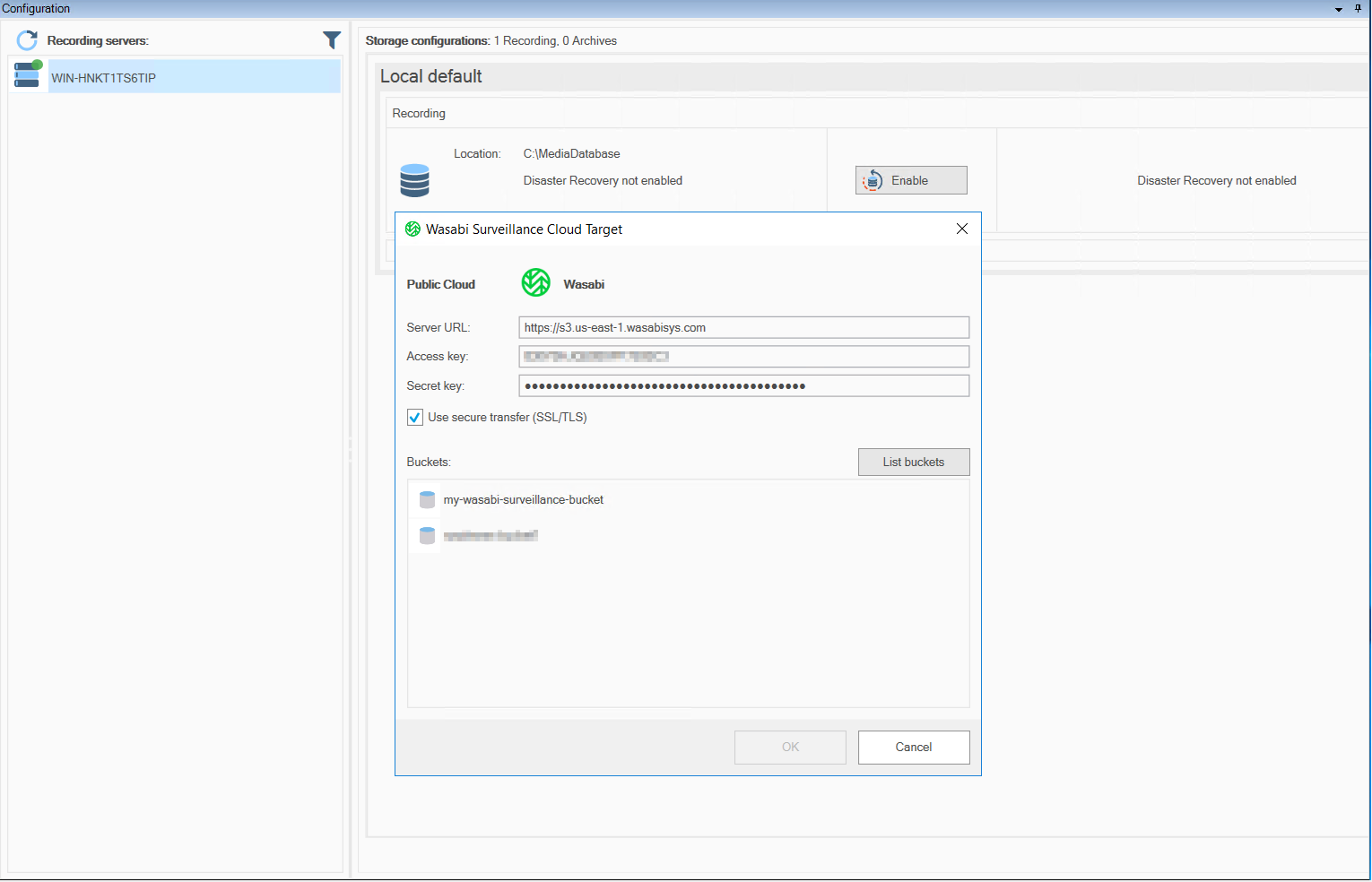Image resolution: width=1372 pixels, height=882 pixels.
Task: Click the List buckets button
Action: 914,462
